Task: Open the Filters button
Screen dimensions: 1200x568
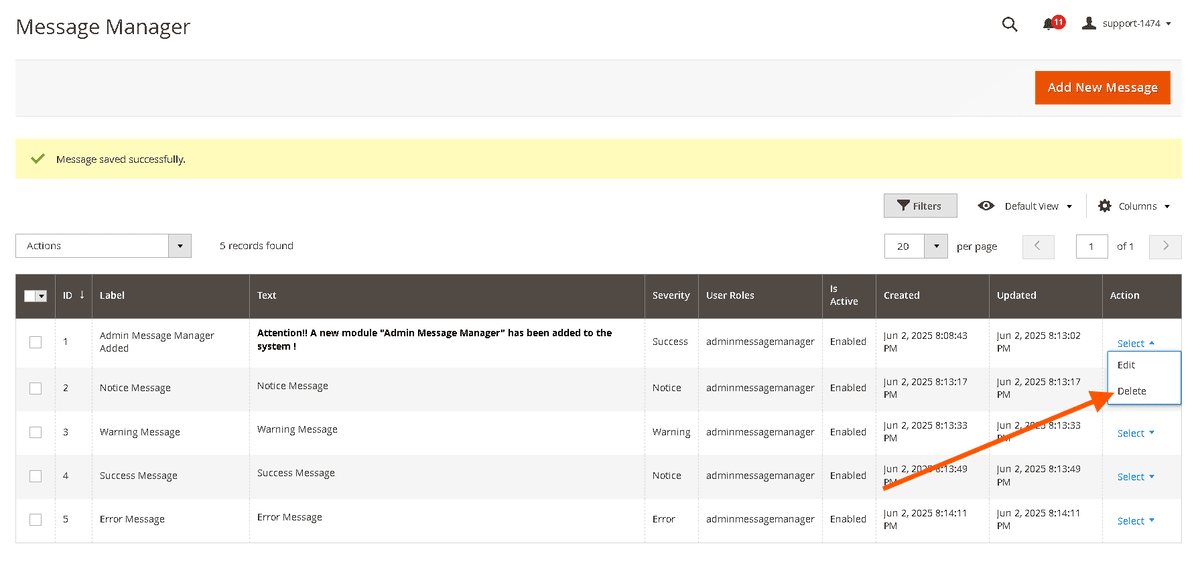Action: (919, 206)
